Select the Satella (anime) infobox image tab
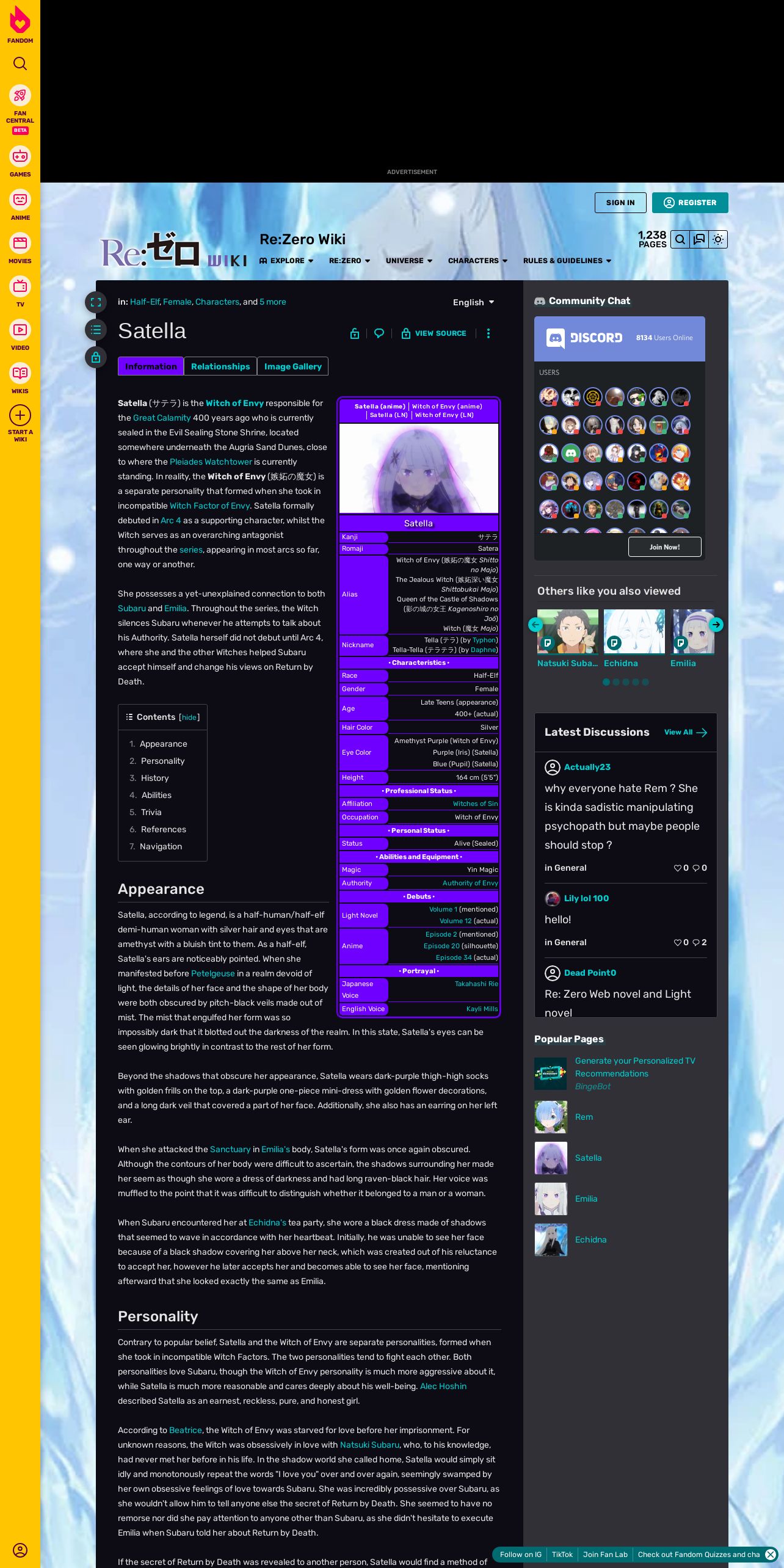784x1568 pixels. pyautogui.click(x=380, y=406)
